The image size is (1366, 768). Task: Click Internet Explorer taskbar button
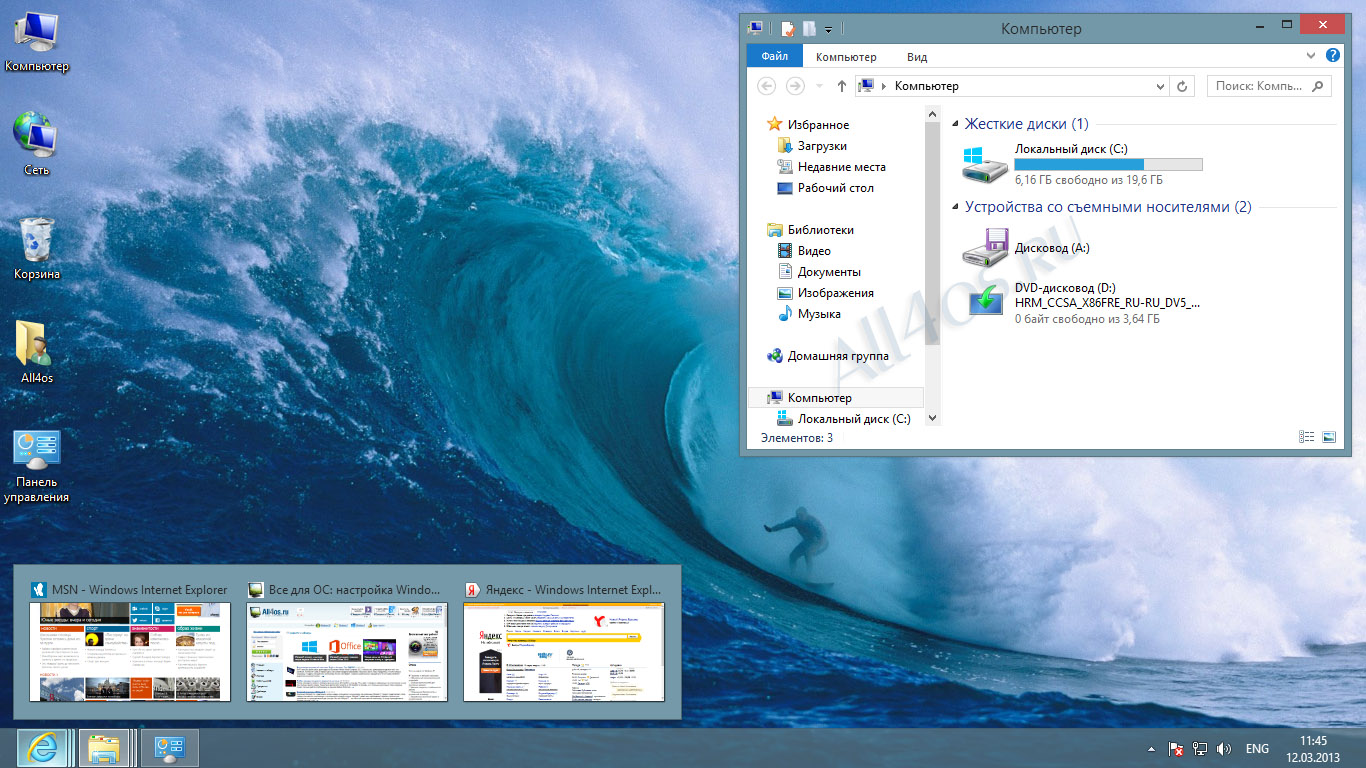pos(42,748)
